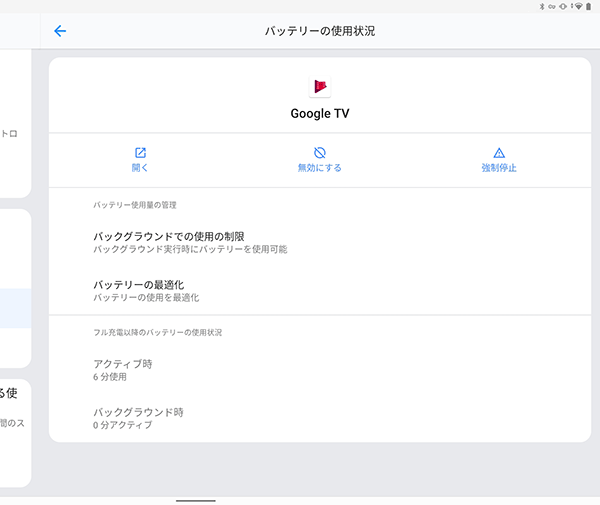This screenshot has width=600, height=505.
Task: Open Google TV via 開く icon
Action: 140,153
